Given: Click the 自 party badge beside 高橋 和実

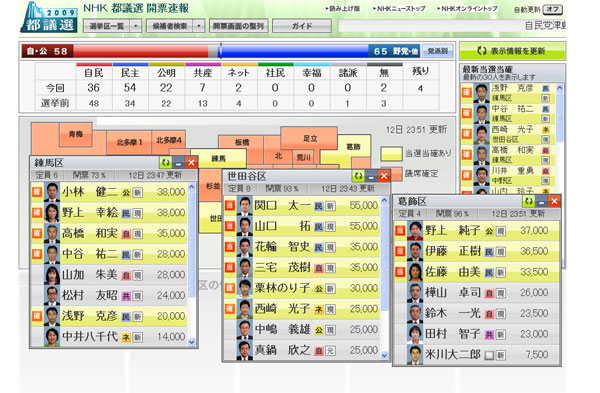Looking at the screenshot, I should (x=126, y=234).
